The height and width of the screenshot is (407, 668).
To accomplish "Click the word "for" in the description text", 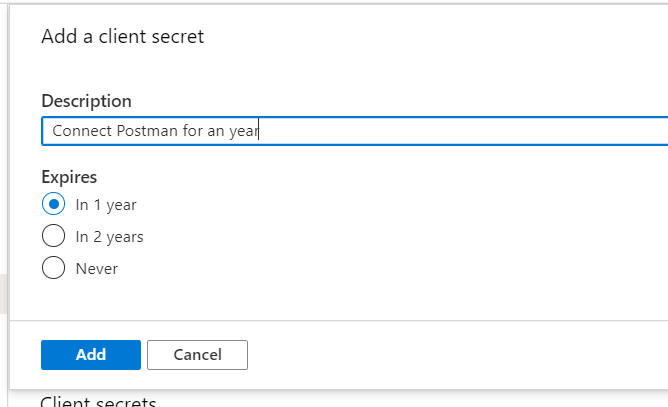I will [192, 131].
